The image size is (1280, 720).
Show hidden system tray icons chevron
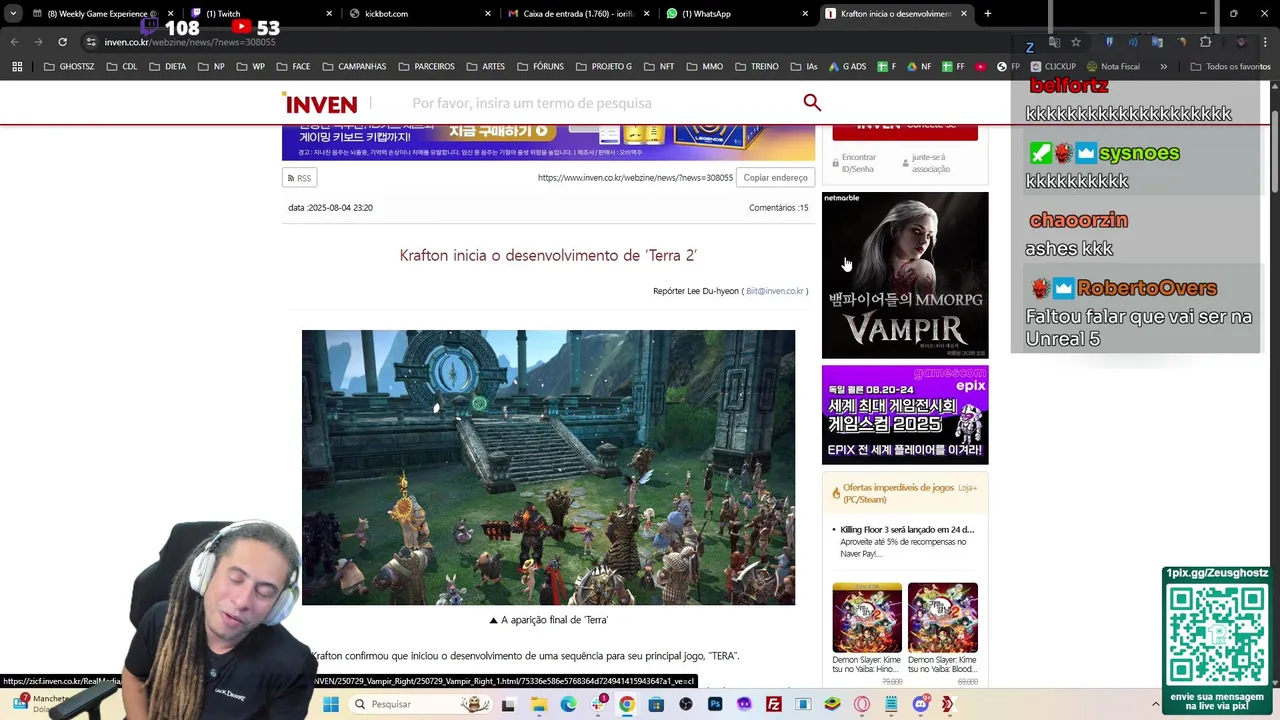pyautogui.click(x=1155, y=704)
